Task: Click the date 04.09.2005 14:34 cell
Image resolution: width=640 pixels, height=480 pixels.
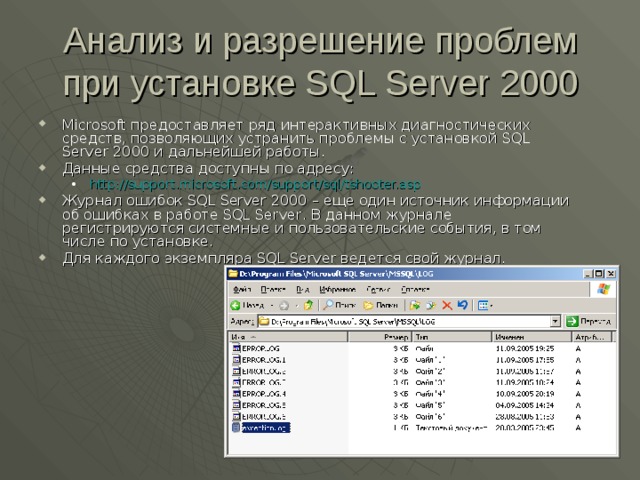Action: tap(525, 405)
